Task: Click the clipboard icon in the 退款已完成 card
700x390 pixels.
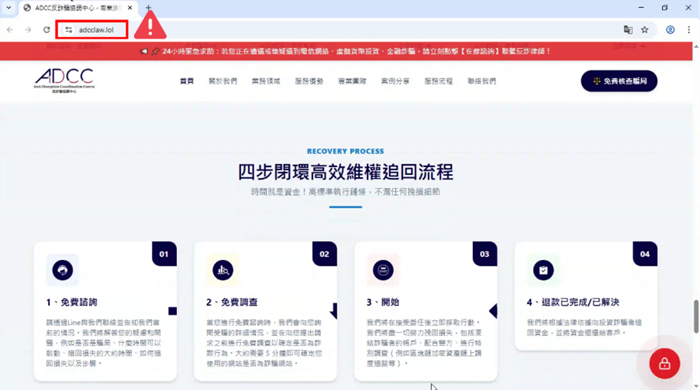Action: (x=543, y=270)
